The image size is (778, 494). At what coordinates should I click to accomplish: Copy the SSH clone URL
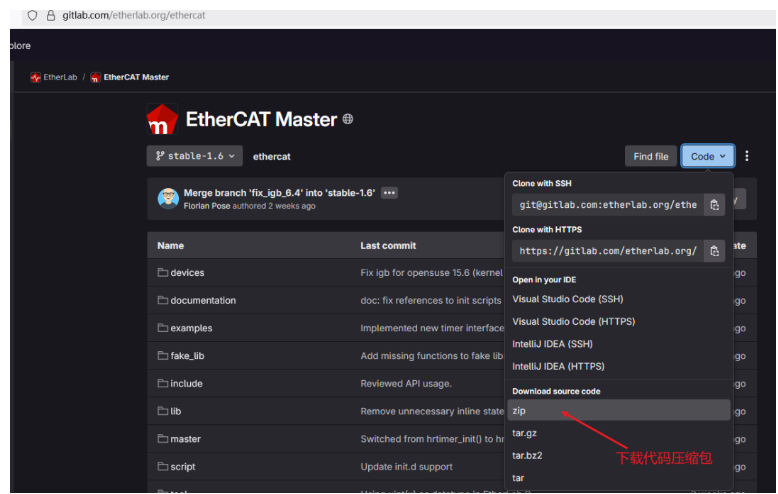(714, 204)
